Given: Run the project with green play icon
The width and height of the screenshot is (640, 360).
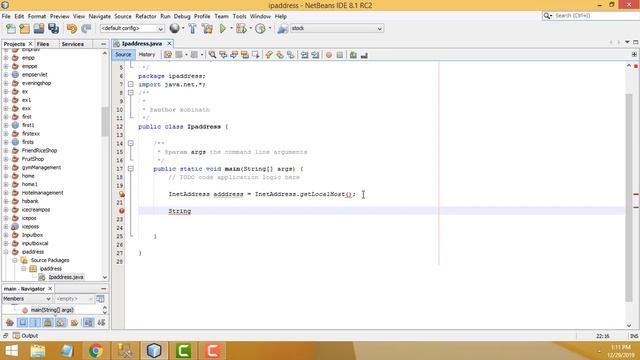Looking at the screenshot, I should click(223, 29).
